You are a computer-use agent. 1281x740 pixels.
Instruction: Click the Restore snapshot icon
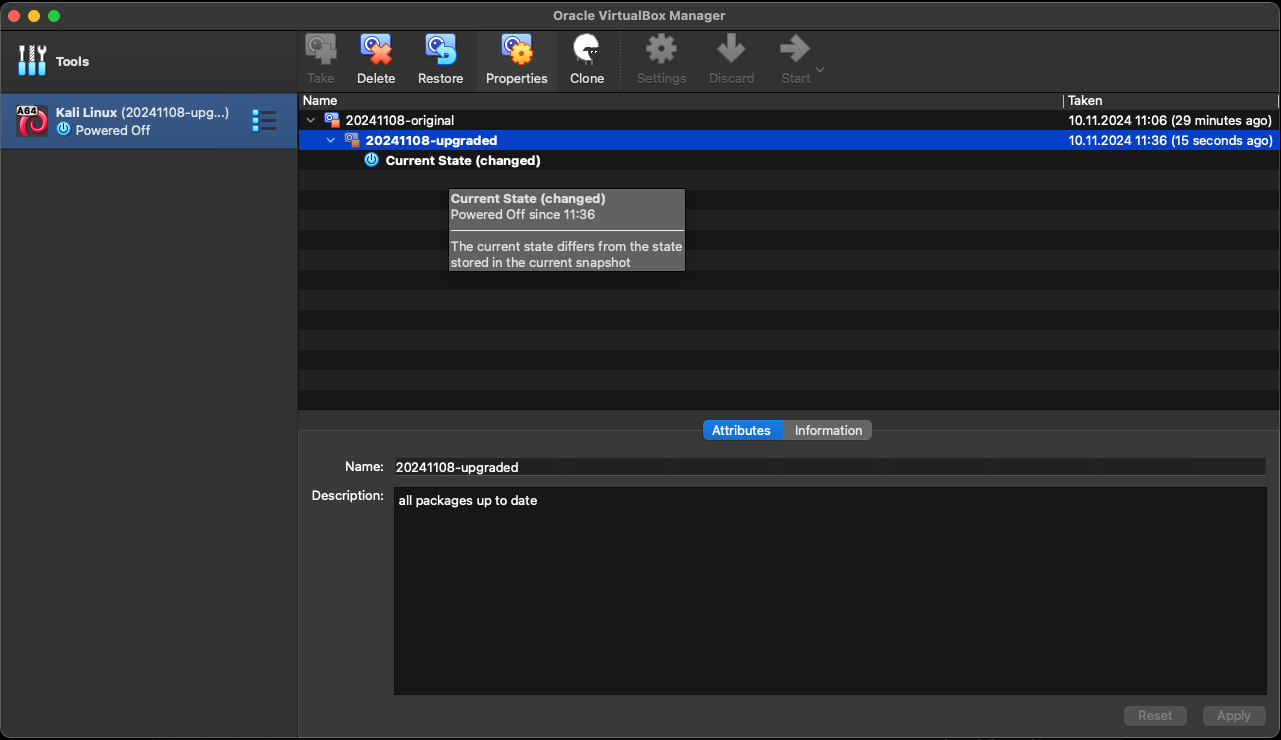[x=440, y=50]
